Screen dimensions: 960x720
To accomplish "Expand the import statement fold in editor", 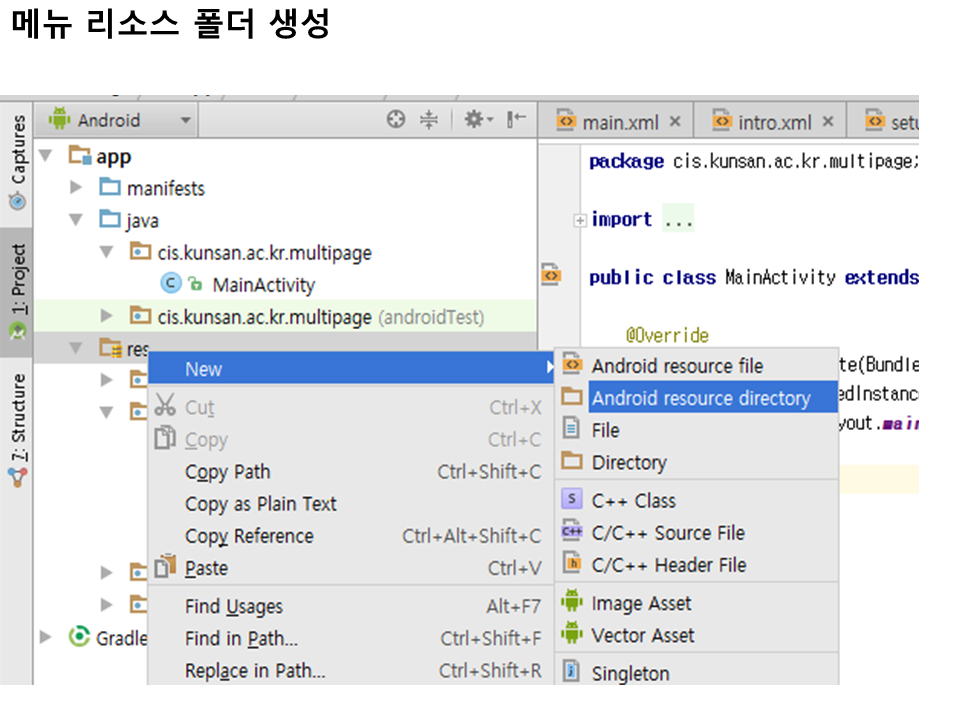I will tap(579, 220).
